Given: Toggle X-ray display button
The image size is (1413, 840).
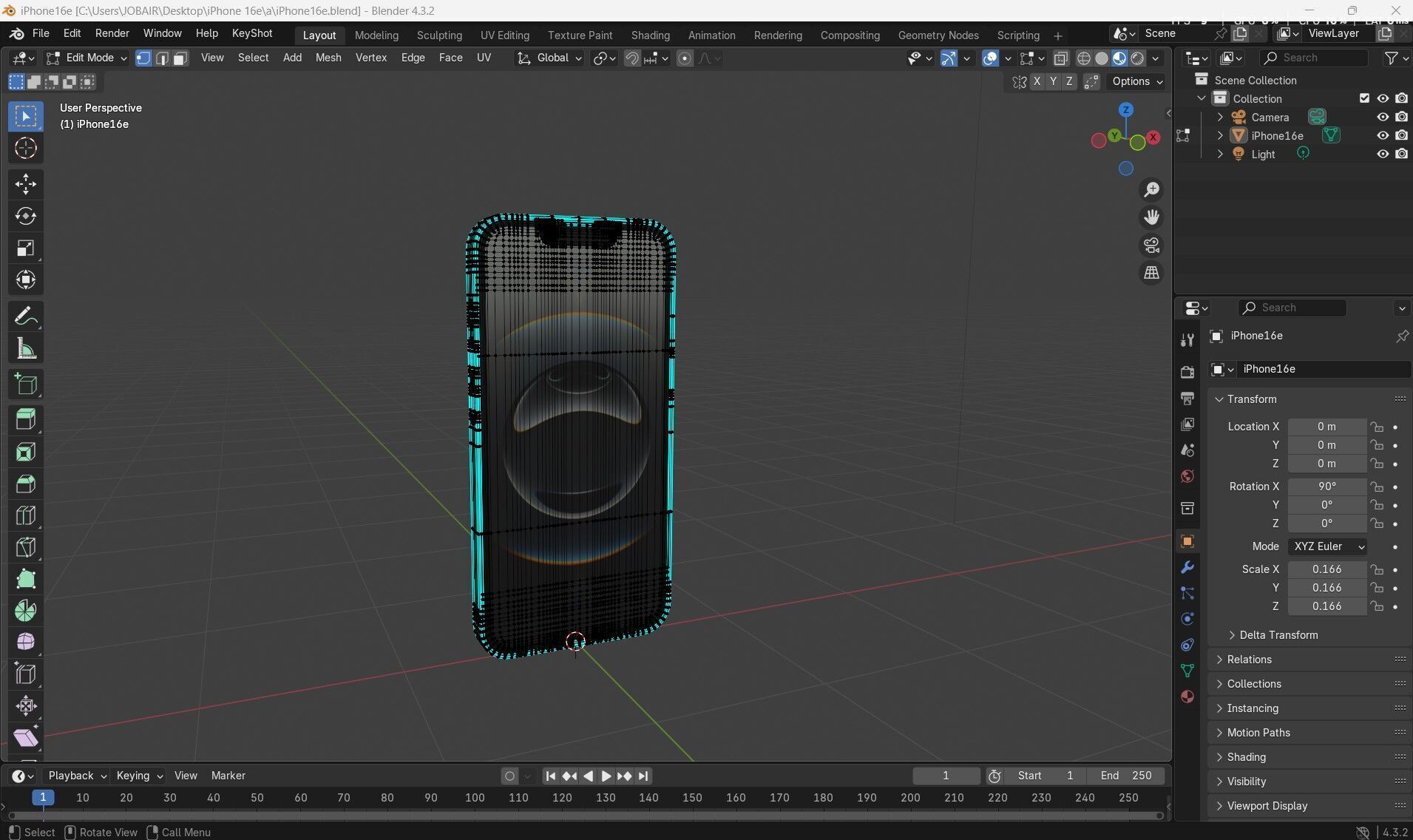Looking at the screenshot, I should (x=1060, y=58).
